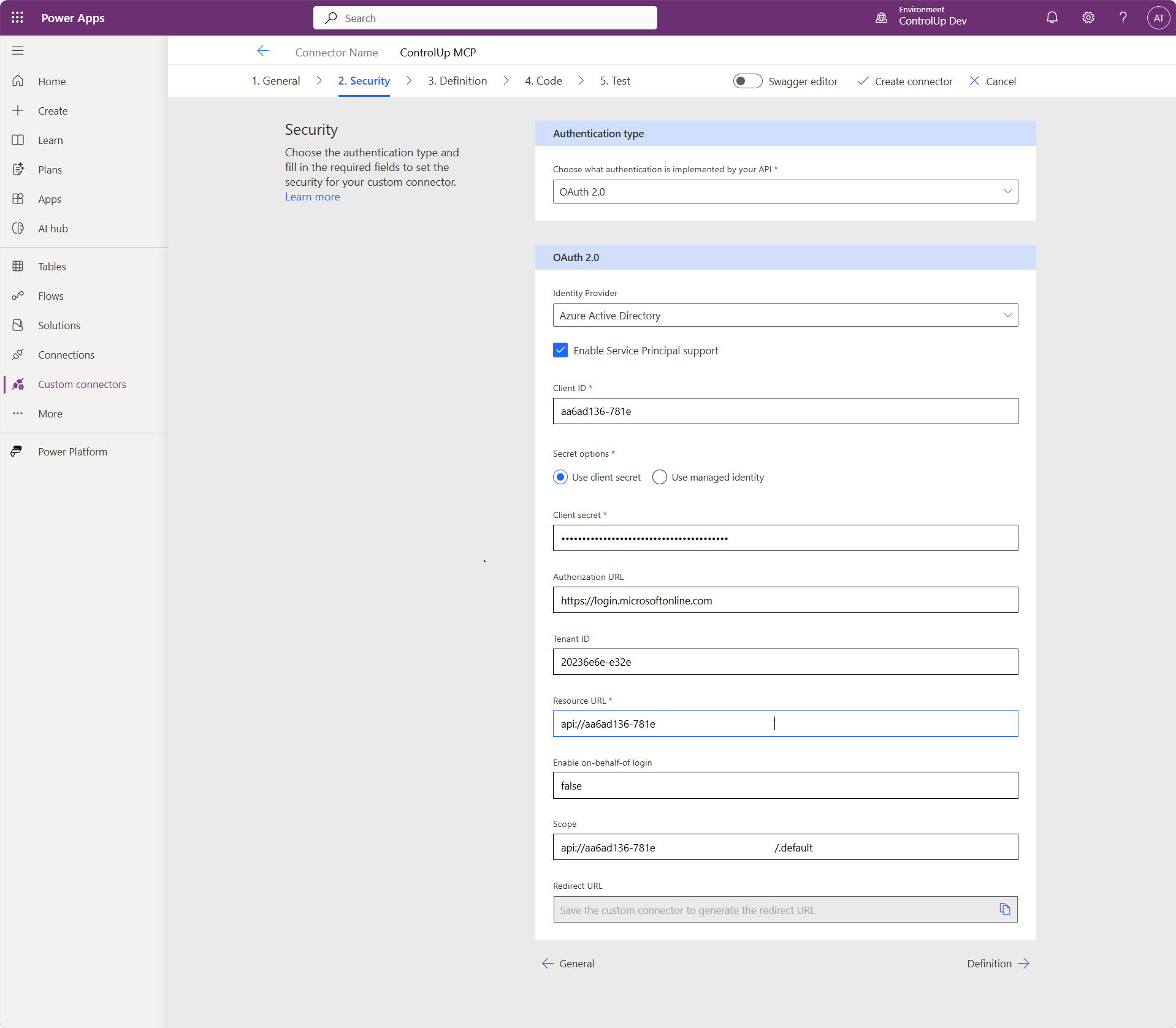
Task: Click the Authorization URL field
Action: (785, 600)
